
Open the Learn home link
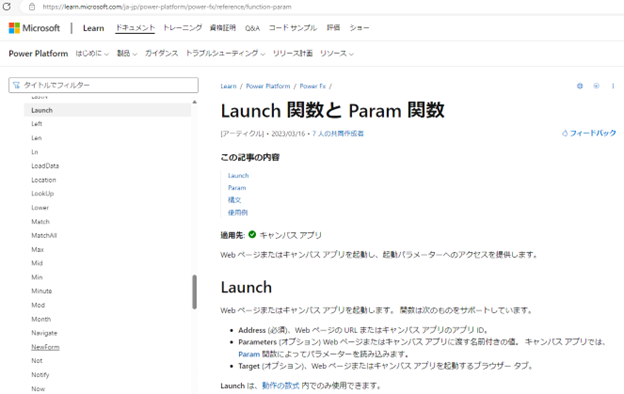coord(94,28)
